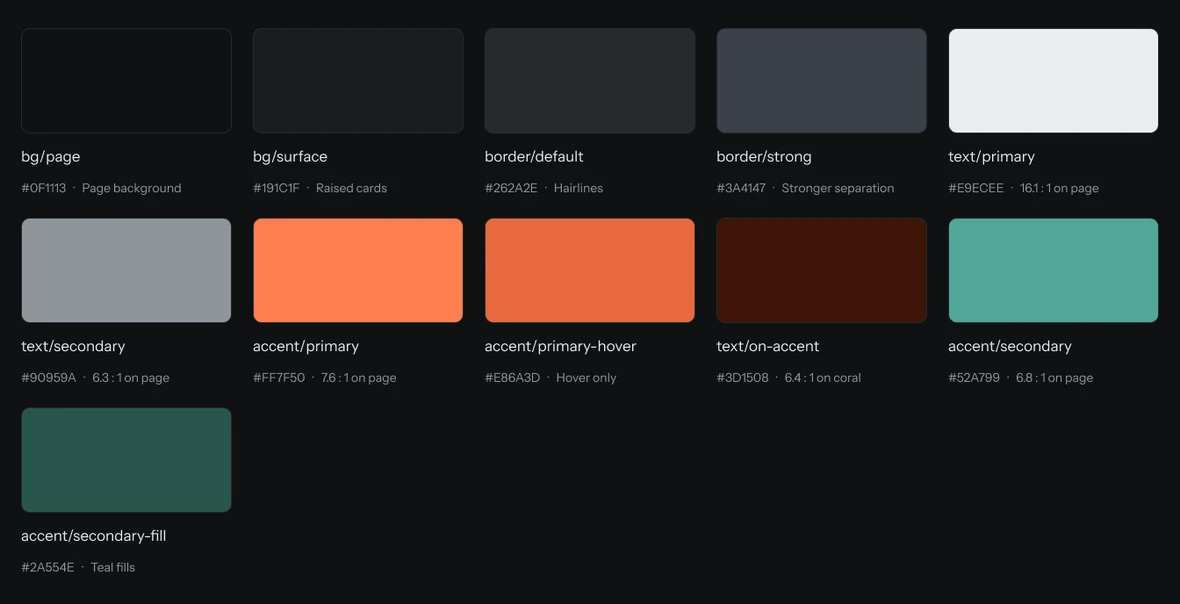
Task: Click the hex value #52A799
Action: tap(974, 378)
